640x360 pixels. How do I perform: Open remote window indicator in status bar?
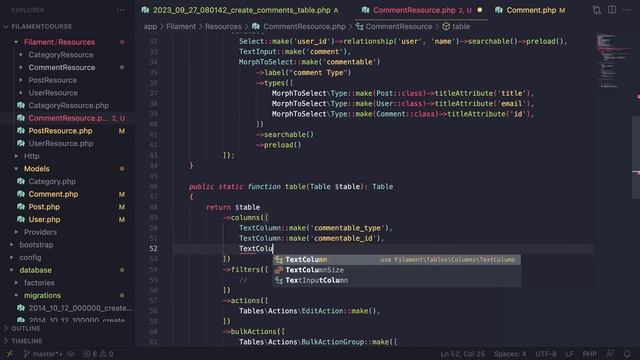(x=10, y=354)
